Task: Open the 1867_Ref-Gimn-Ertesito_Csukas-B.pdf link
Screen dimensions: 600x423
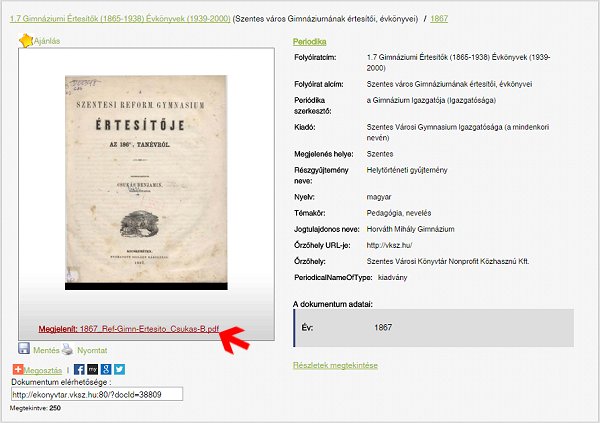Action: [x=129, y=329]
